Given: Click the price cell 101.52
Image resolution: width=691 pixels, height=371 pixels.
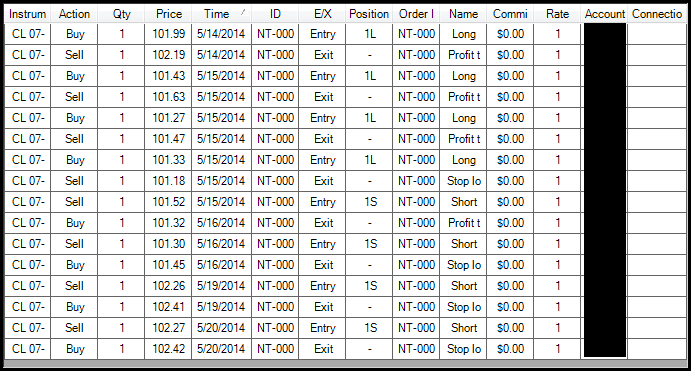Looking at the screenshot, I should (x=168, y=202).
